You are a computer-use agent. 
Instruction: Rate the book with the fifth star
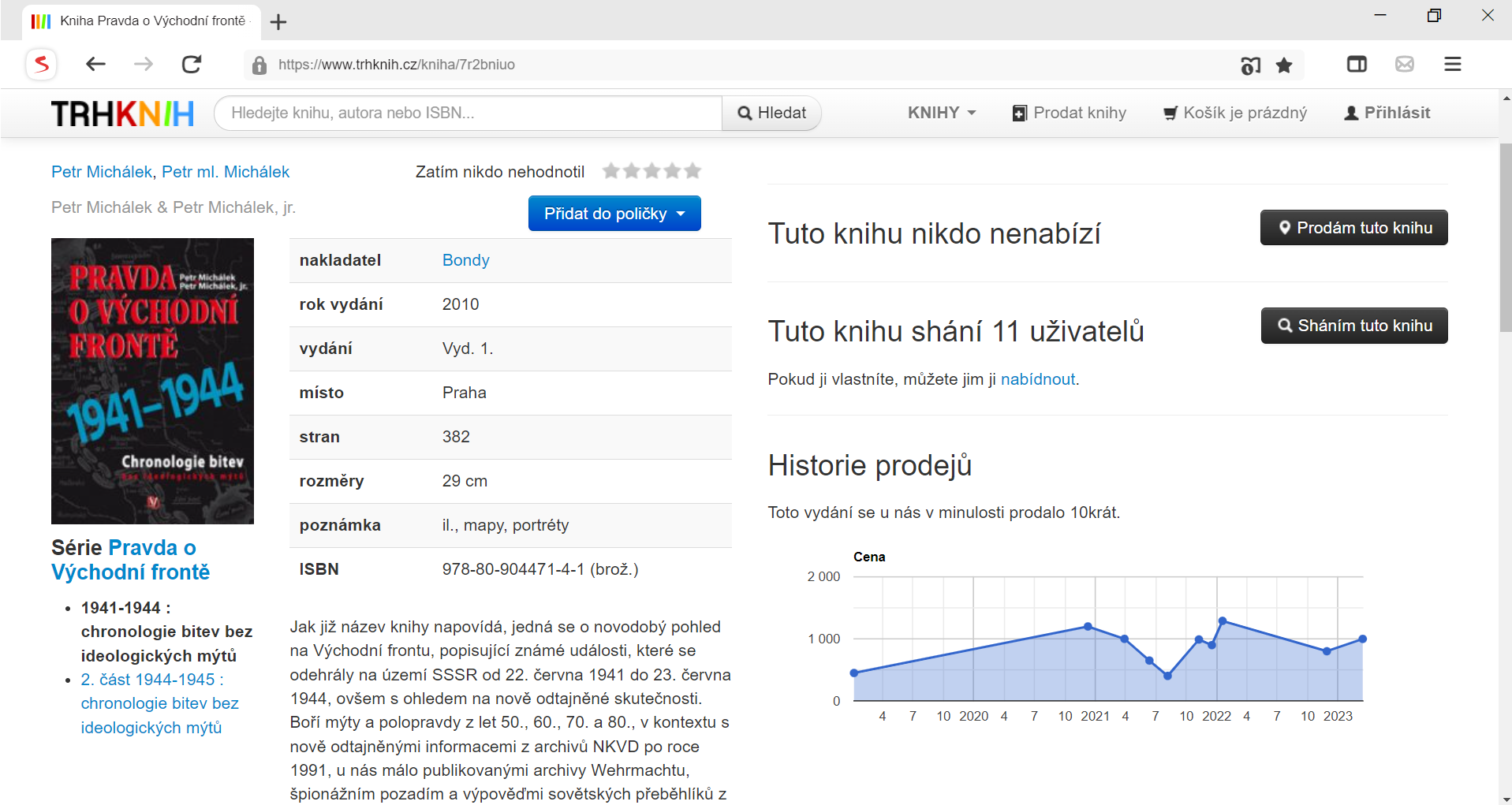(x=693, y=171)
